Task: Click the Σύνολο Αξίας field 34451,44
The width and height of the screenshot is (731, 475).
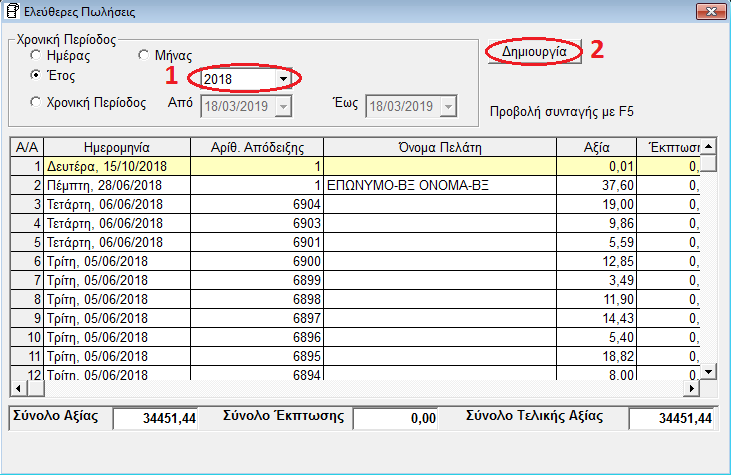Action: coord(156,418)
